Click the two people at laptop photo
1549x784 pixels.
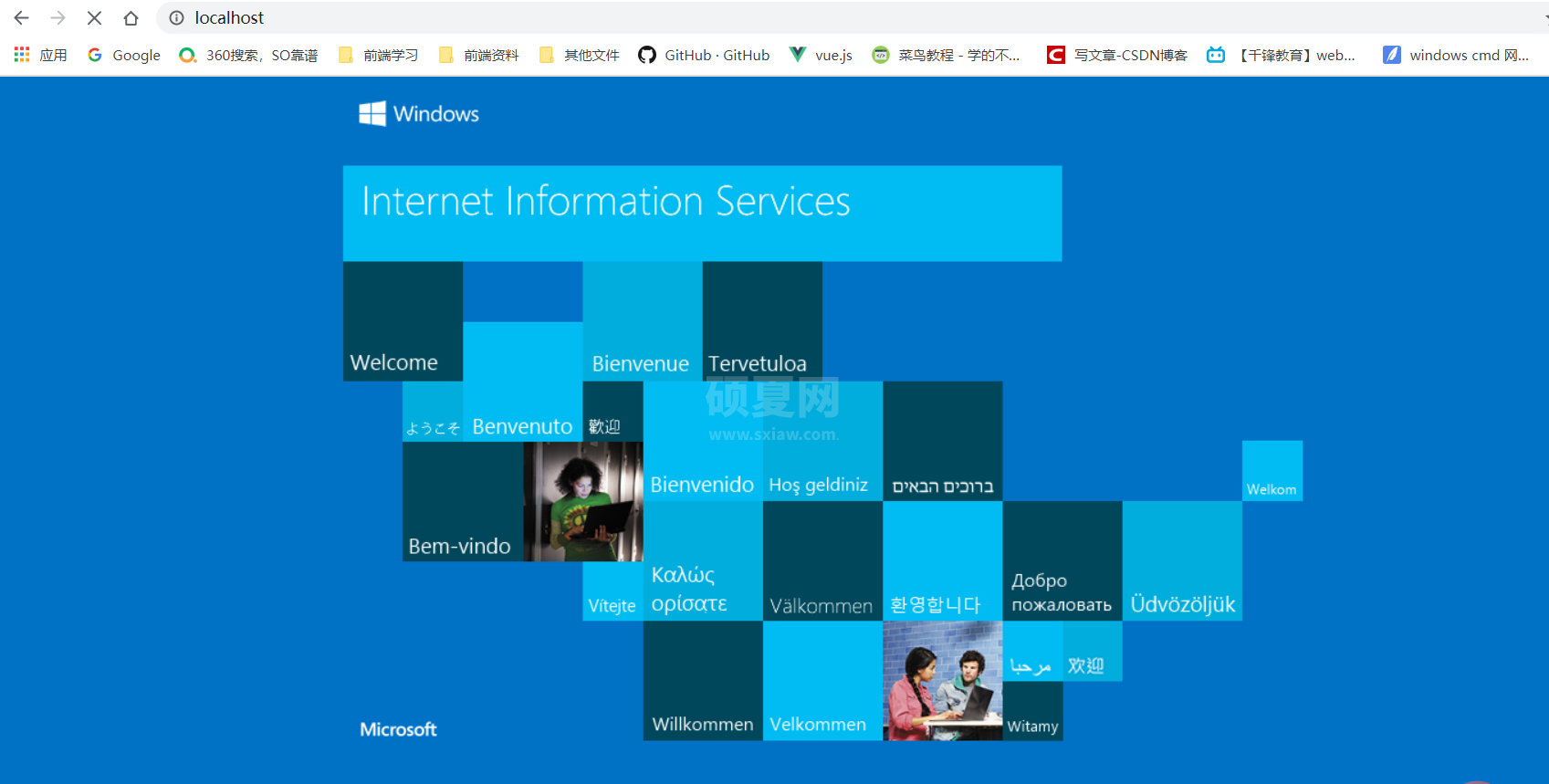point(943,681)
